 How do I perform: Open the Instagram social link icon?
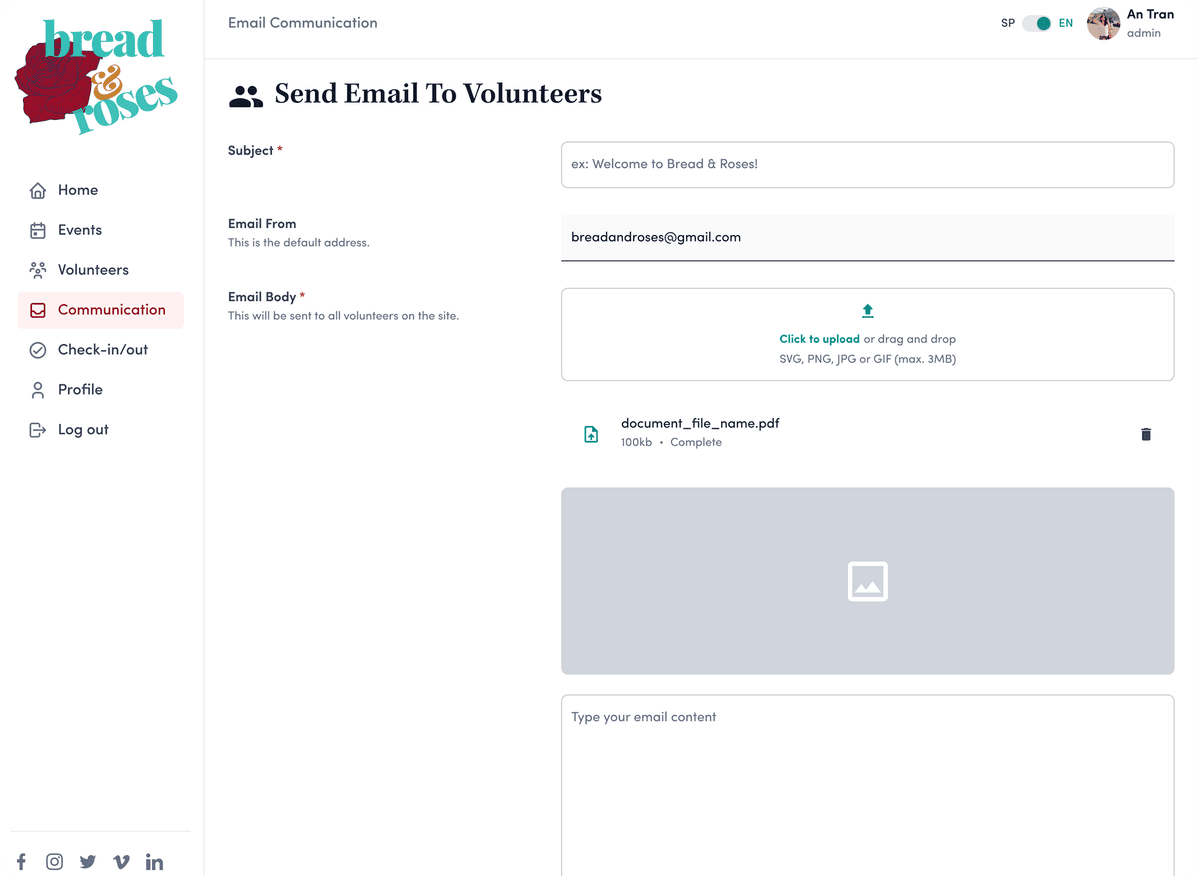54,861
